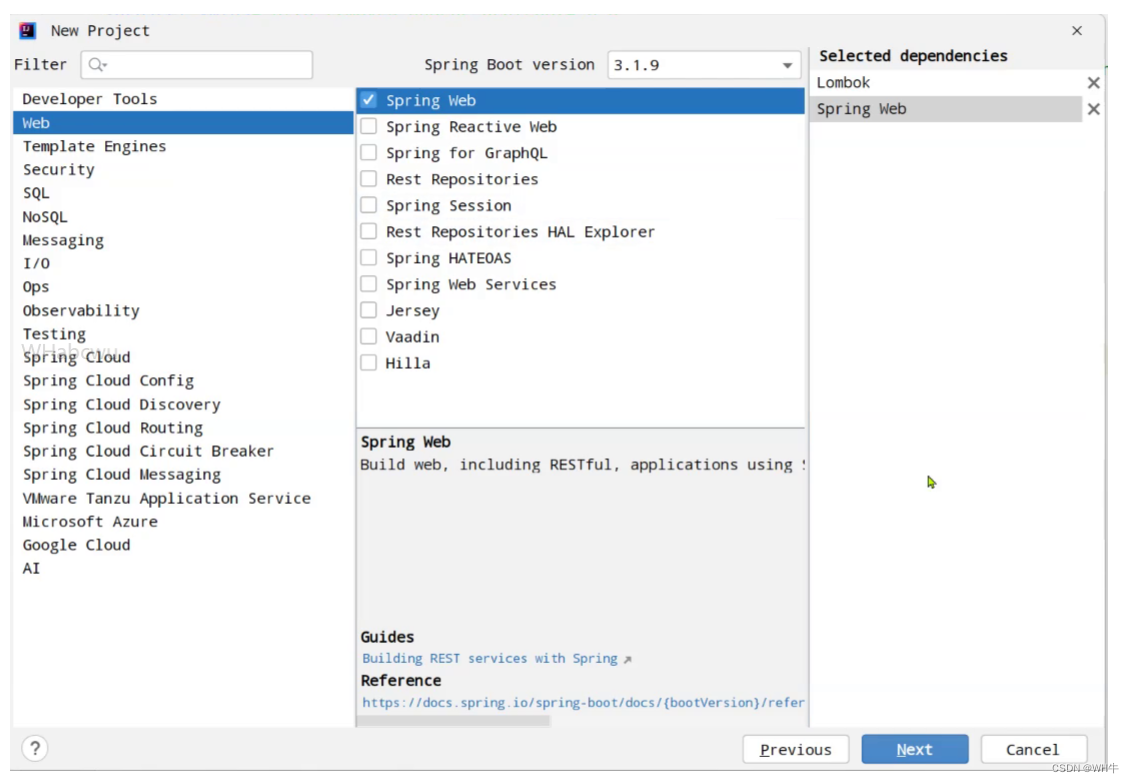Viewport: 1134px width, 783px height.
Task: Select the Spring Cloud Routing category
Action: tap(183, 428)
